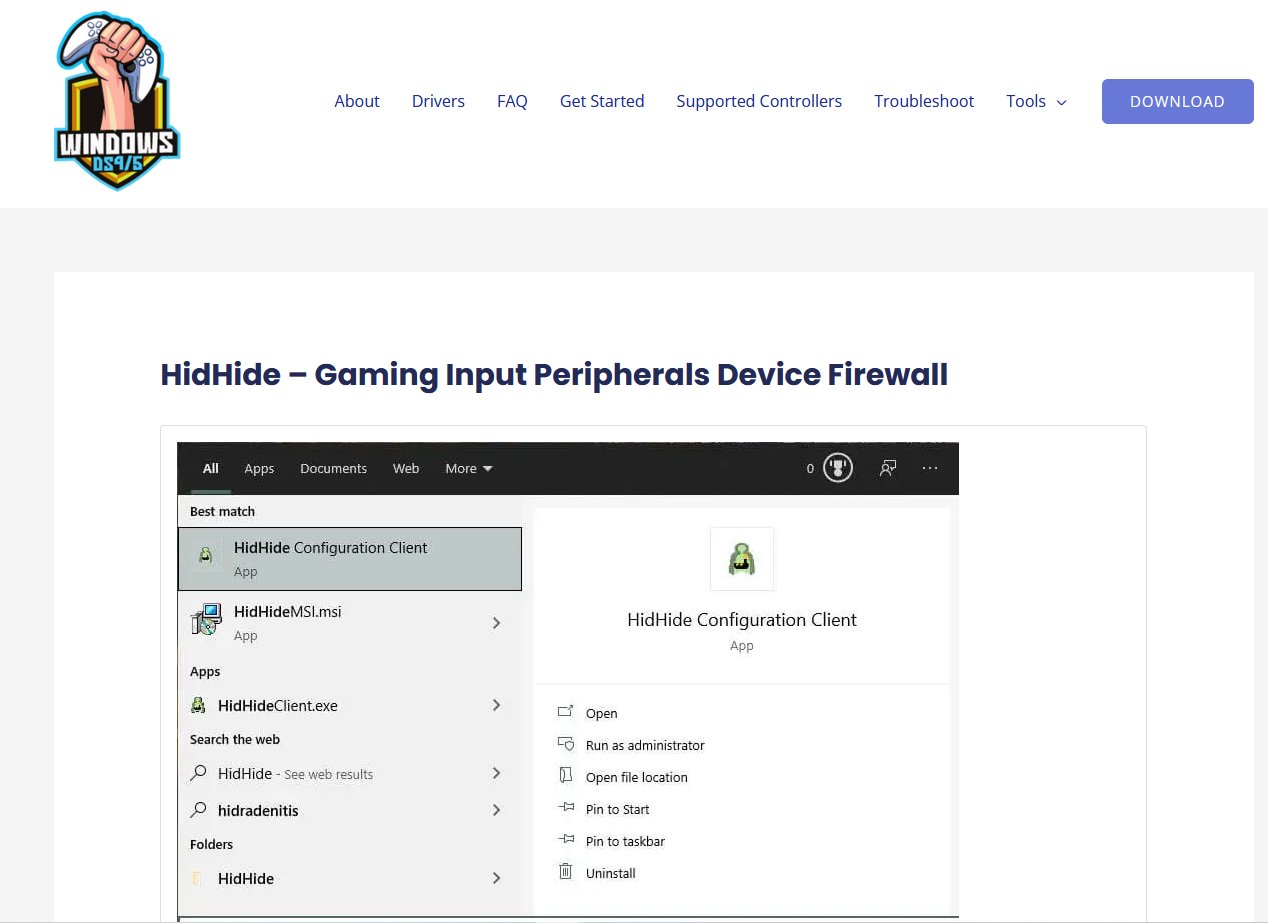Switch to the Documents search tab
This screenshot has width=1268, height=923.
click(333, 468)
